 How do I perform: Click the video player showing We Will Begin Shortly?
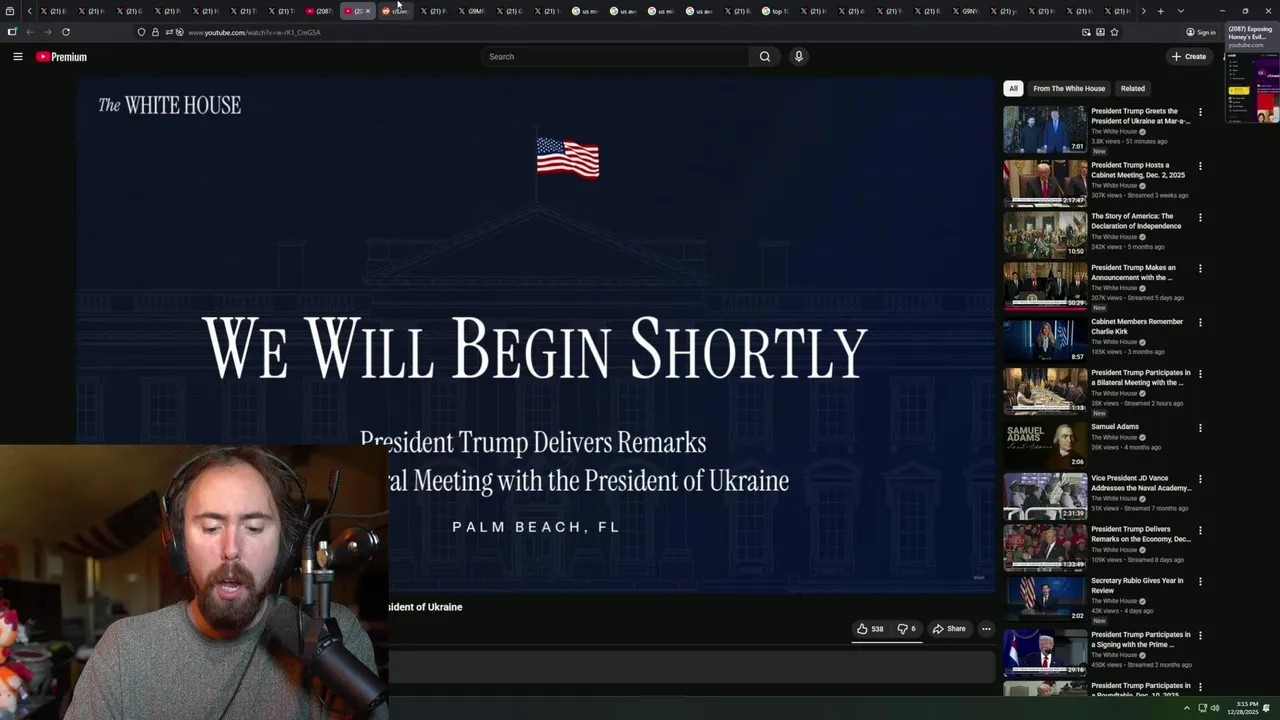coord(535,335)
